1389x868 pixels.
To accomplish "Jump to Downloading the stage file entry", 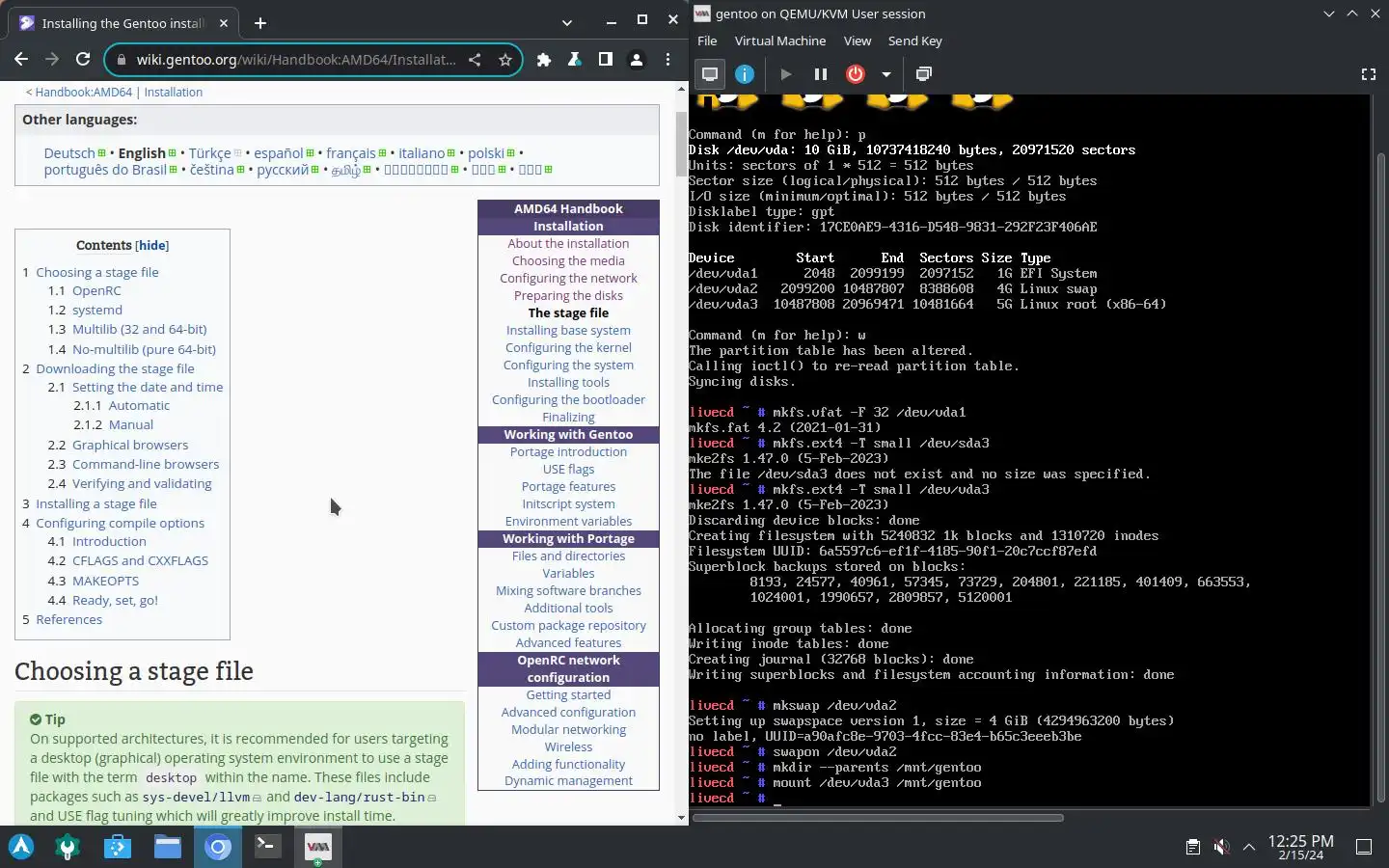I will (115, 368).
